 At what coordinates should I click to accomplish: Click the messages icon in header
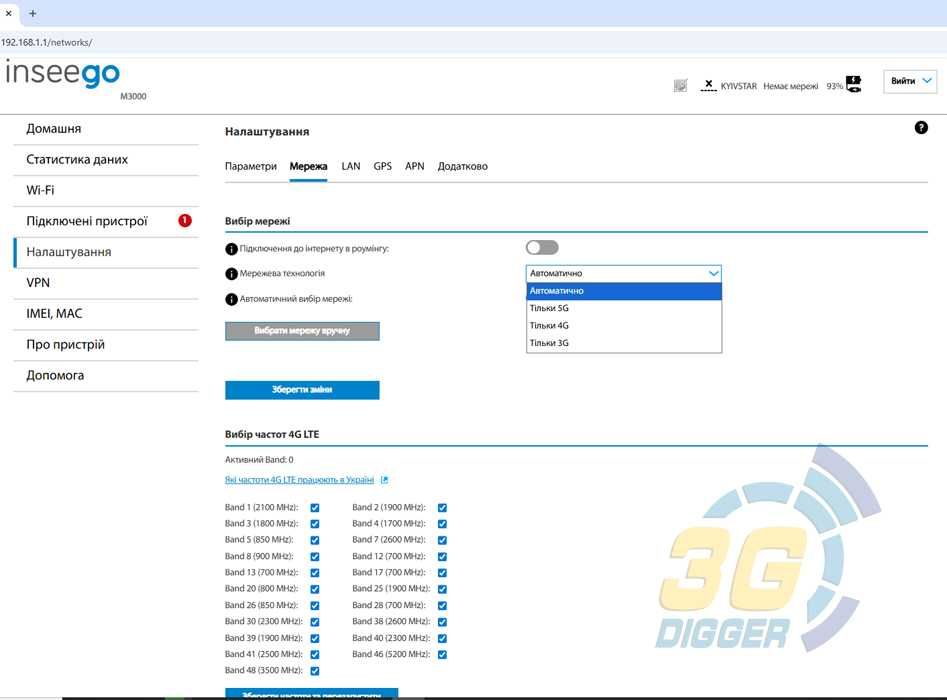[680, 86]
